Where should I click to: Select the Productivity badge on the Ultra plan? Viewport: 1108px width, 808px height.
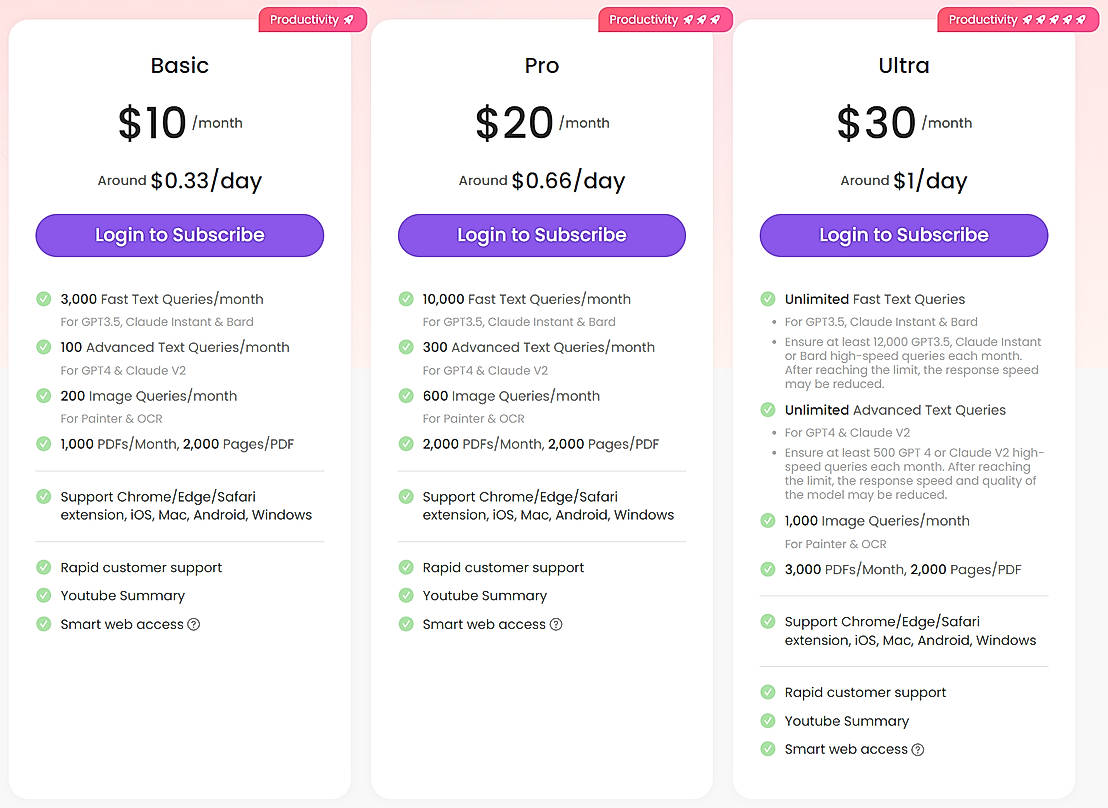[x=1017, y=18]
